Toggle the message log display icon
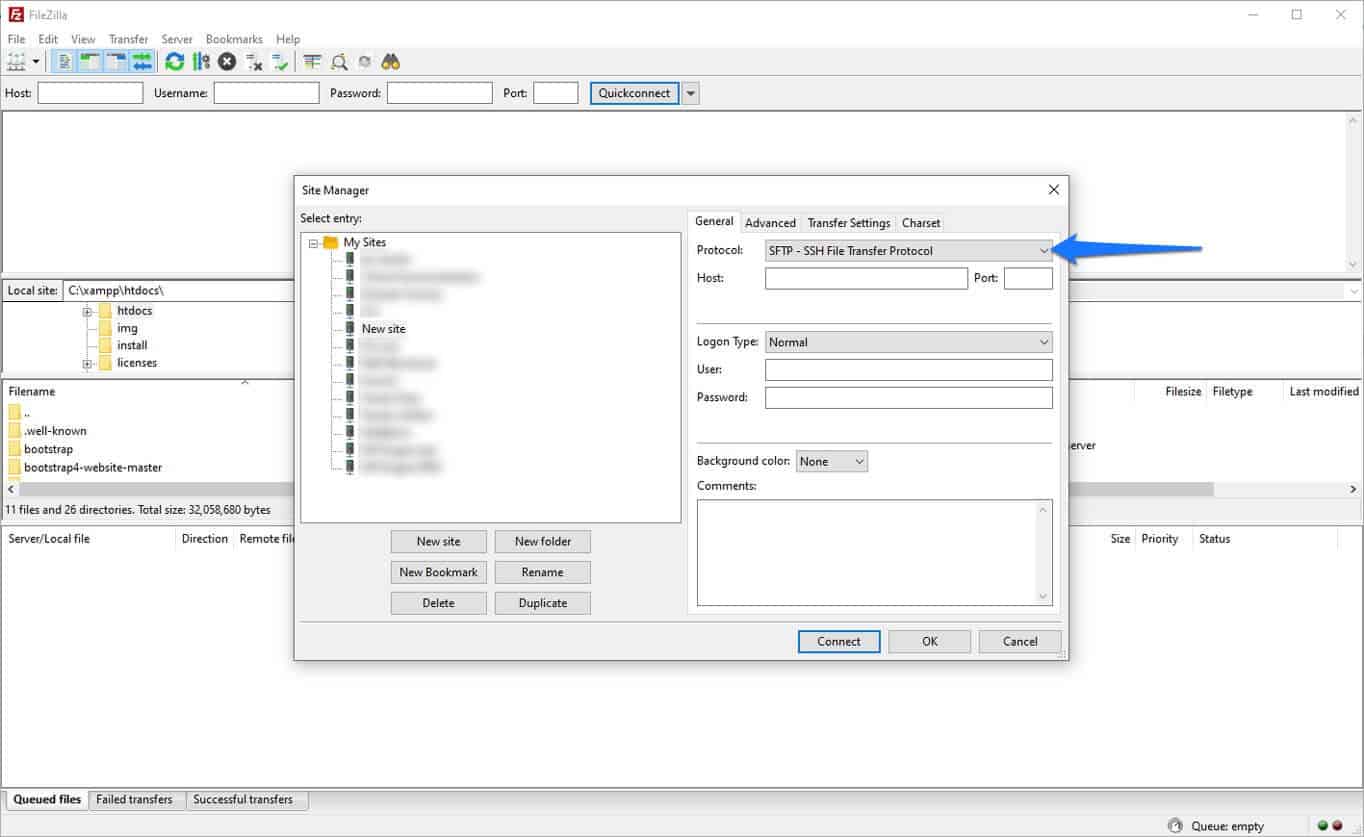This screenshot has height=837, width=1364. click(64, 62)
